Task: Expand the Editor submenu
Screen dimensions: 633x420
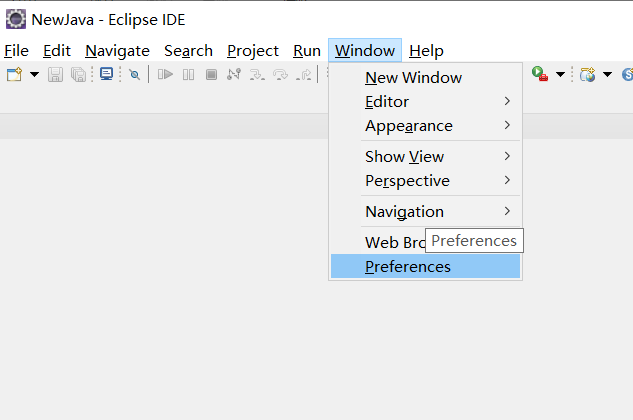Action: [425, 101]
